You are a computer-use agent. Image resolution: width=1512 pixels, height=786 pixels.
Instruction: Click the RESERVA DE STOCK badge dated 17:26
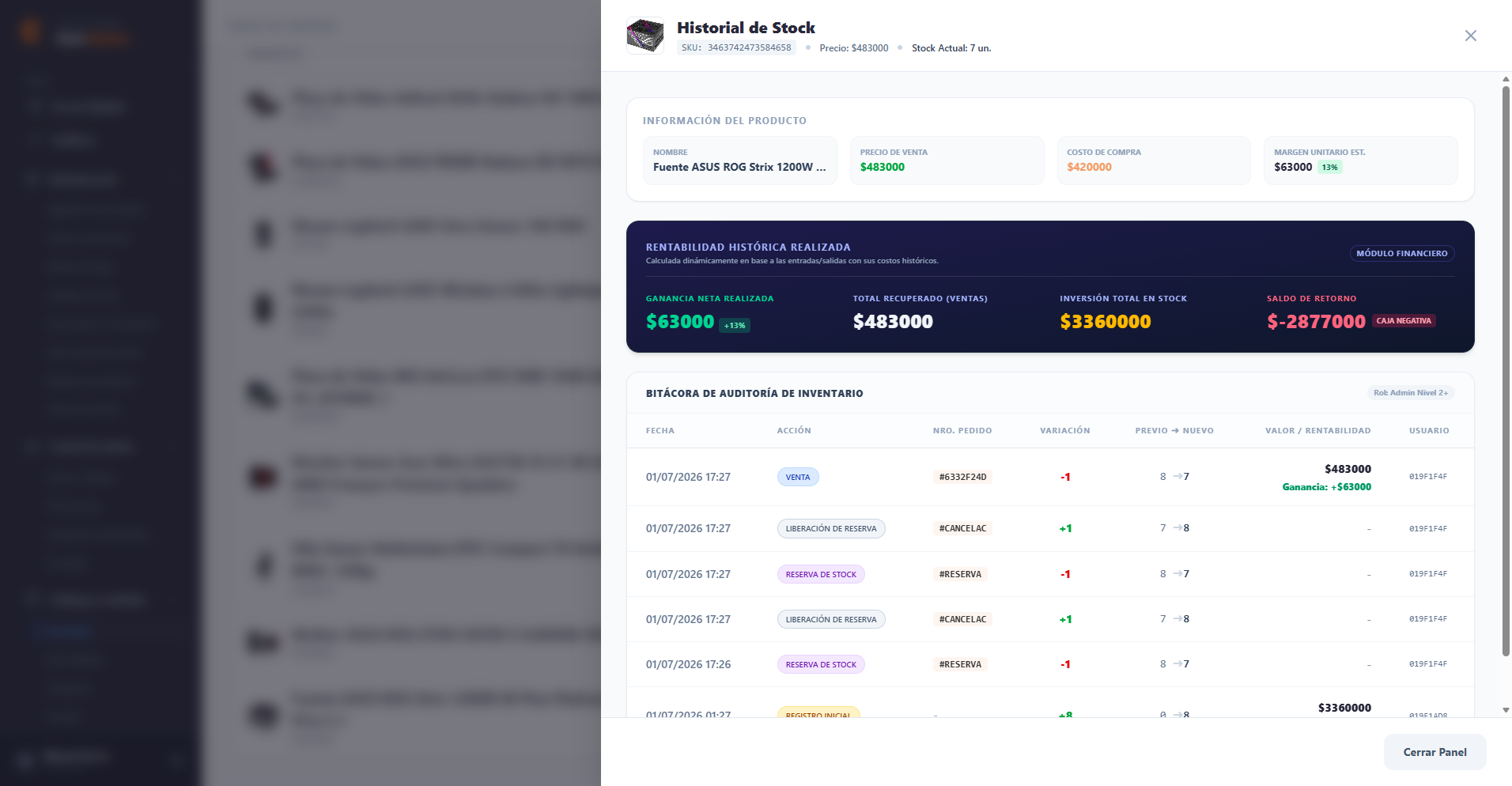[821, 664]
